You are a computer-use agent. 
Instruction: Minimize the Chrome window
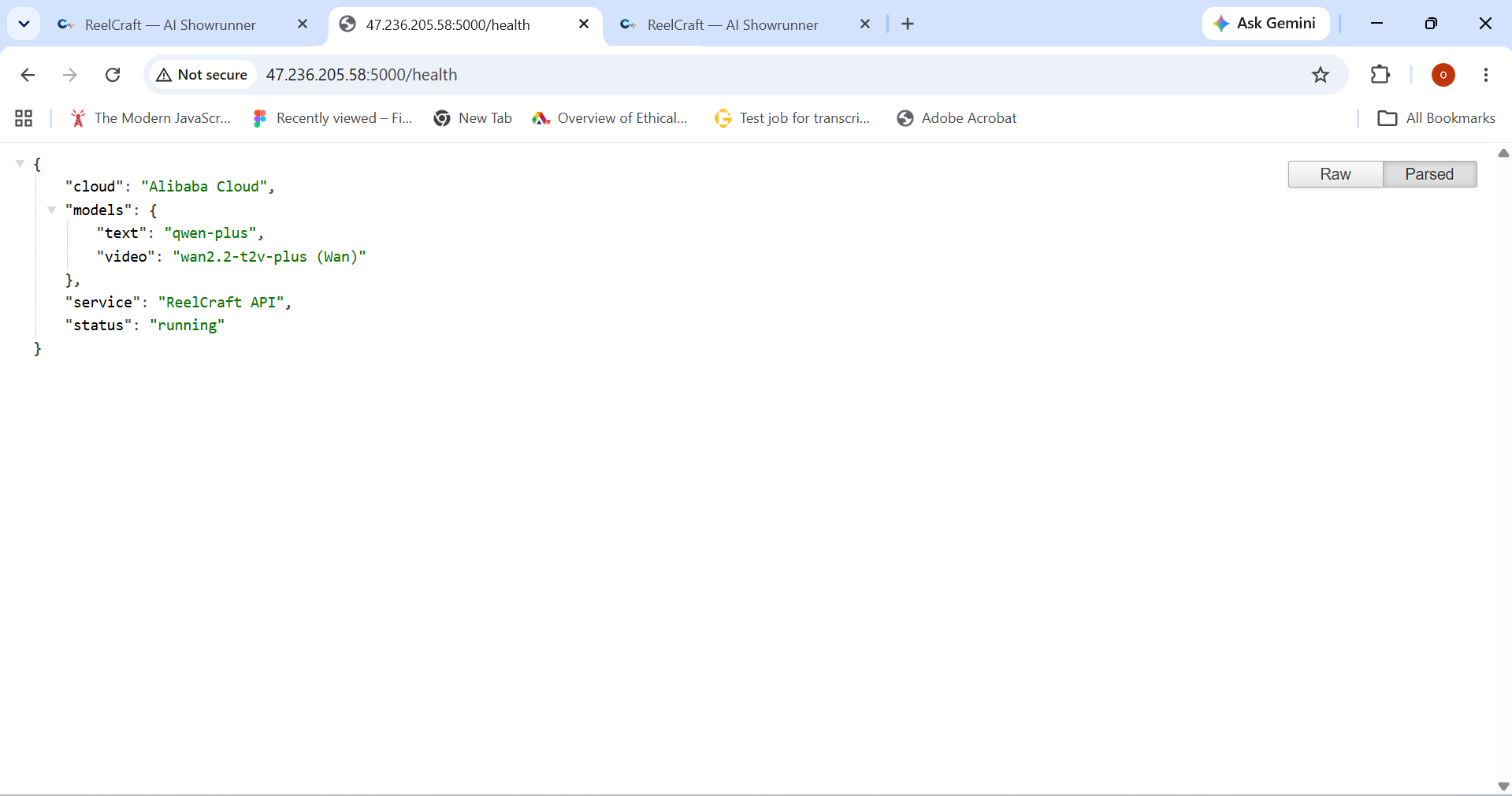[x=1377, y=24]
